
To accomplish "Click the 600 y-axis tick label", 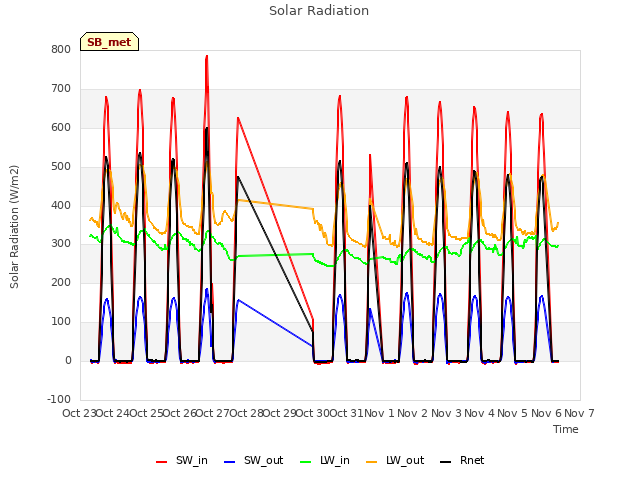I will point(61,127).
